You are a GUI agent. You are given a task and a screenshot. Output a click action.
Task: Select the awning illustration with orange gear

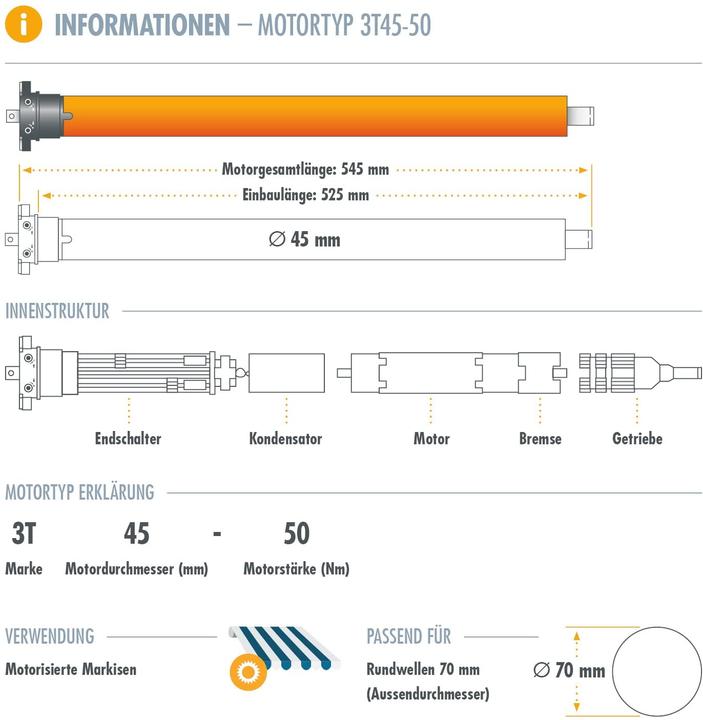tap(284, 658)
